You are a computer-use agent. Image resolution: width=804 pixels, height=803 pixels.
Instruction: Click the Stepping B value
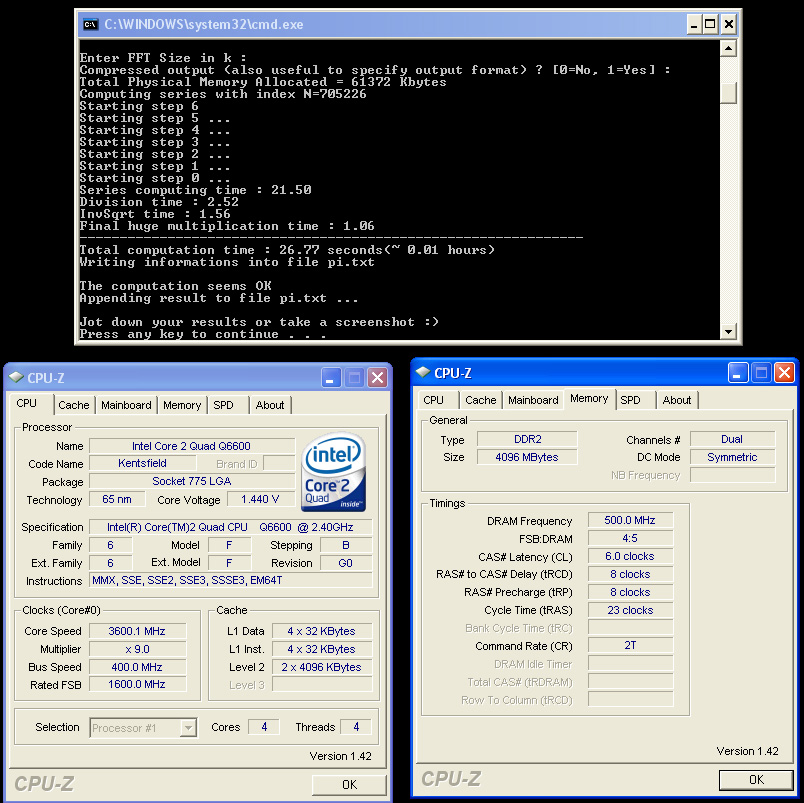346,545
